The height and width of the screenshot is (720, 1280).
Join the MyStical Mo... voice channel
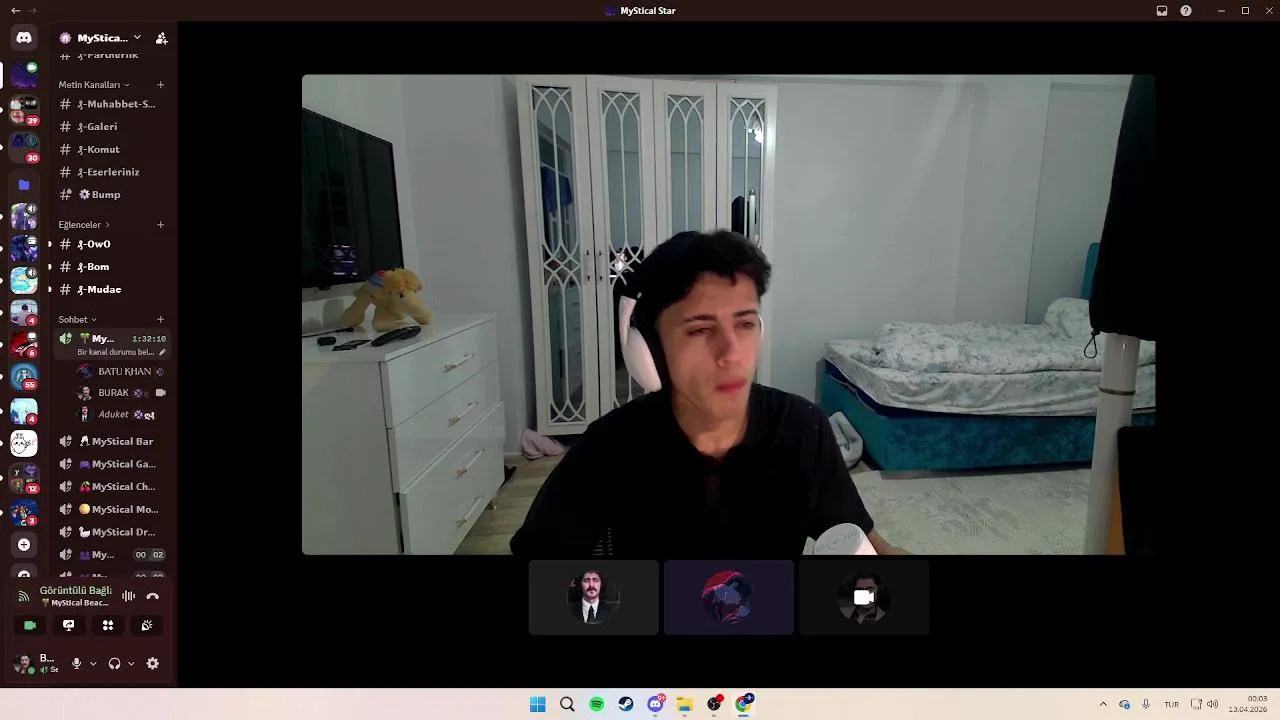[x=112, y=509]
